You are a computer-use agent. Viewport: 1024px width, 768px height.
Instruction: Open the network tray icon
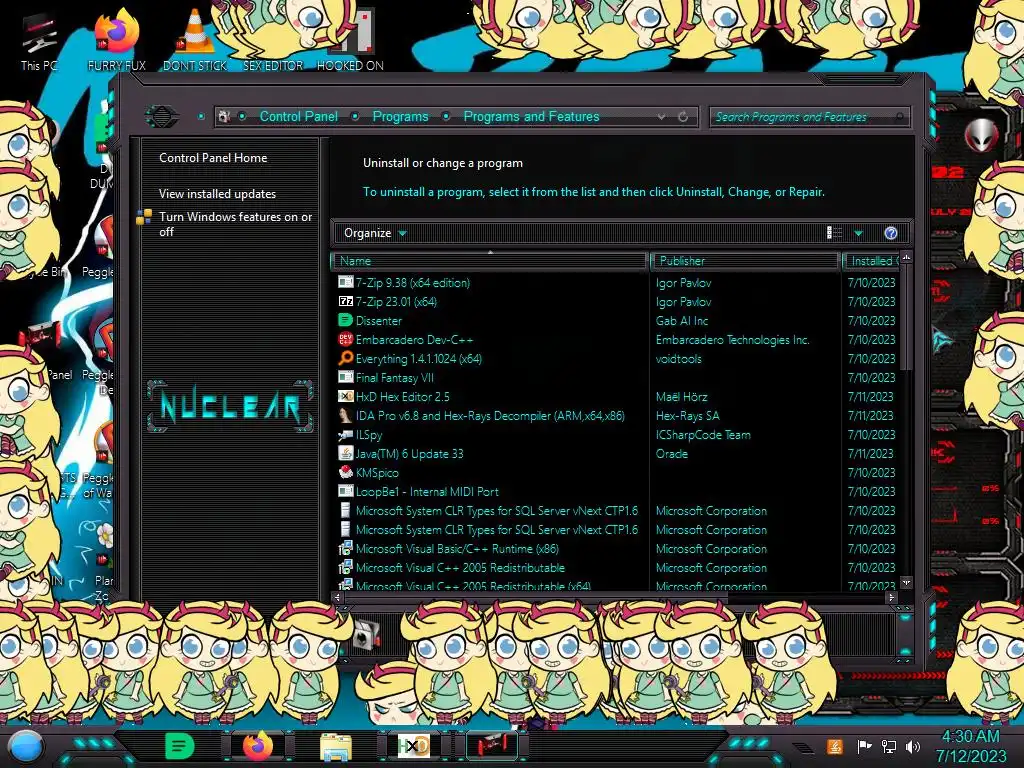(888, 746)
